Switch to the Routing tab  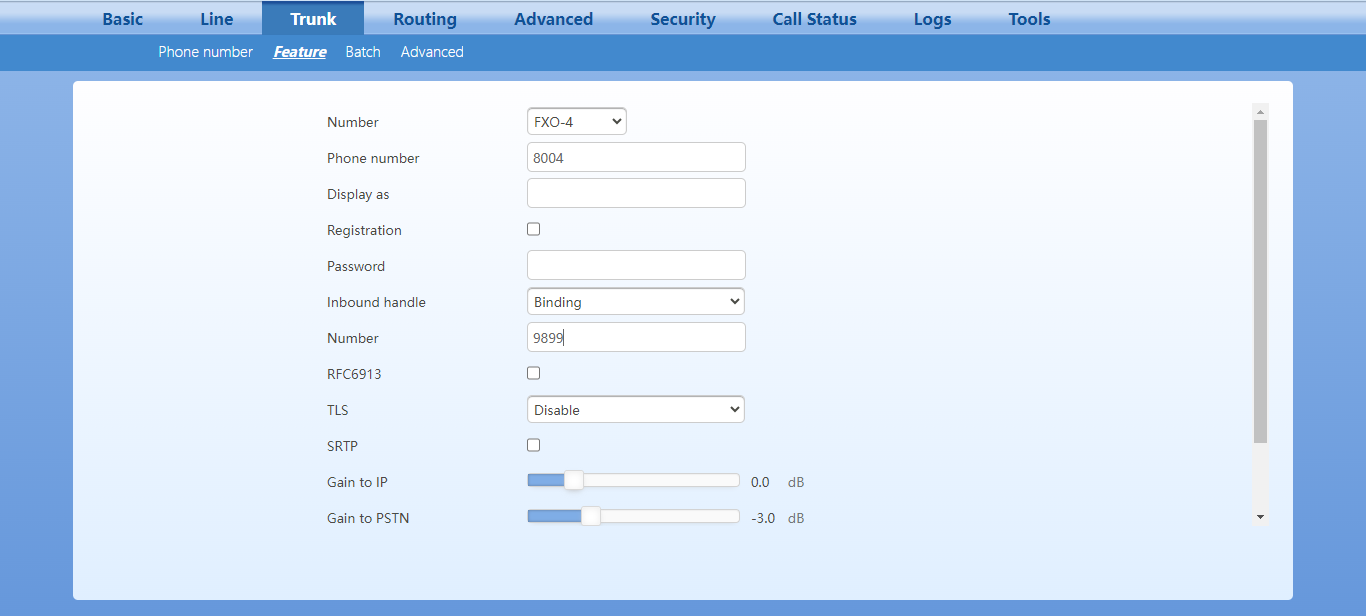(425, 19)
